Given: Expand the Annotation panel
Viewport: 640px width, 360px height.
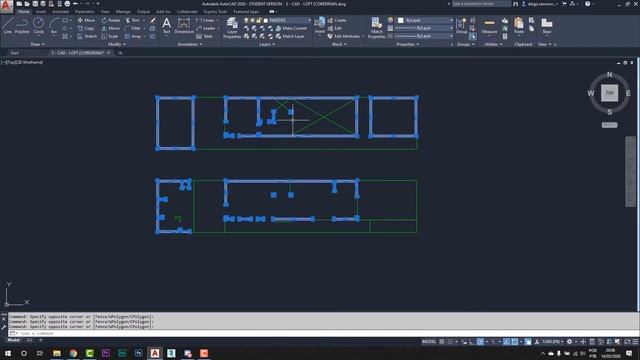Looking at the screenshot, I should (190, 44).
